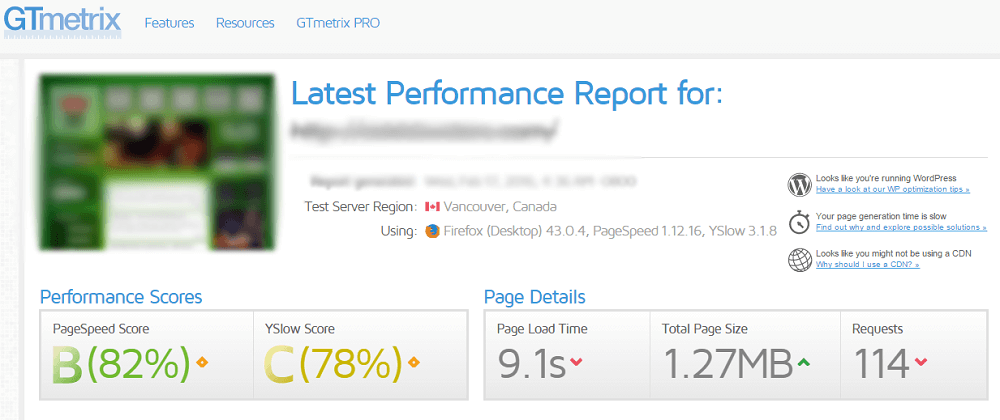
Task: Click the Performance Scores heading
Action: click(121, 297)
